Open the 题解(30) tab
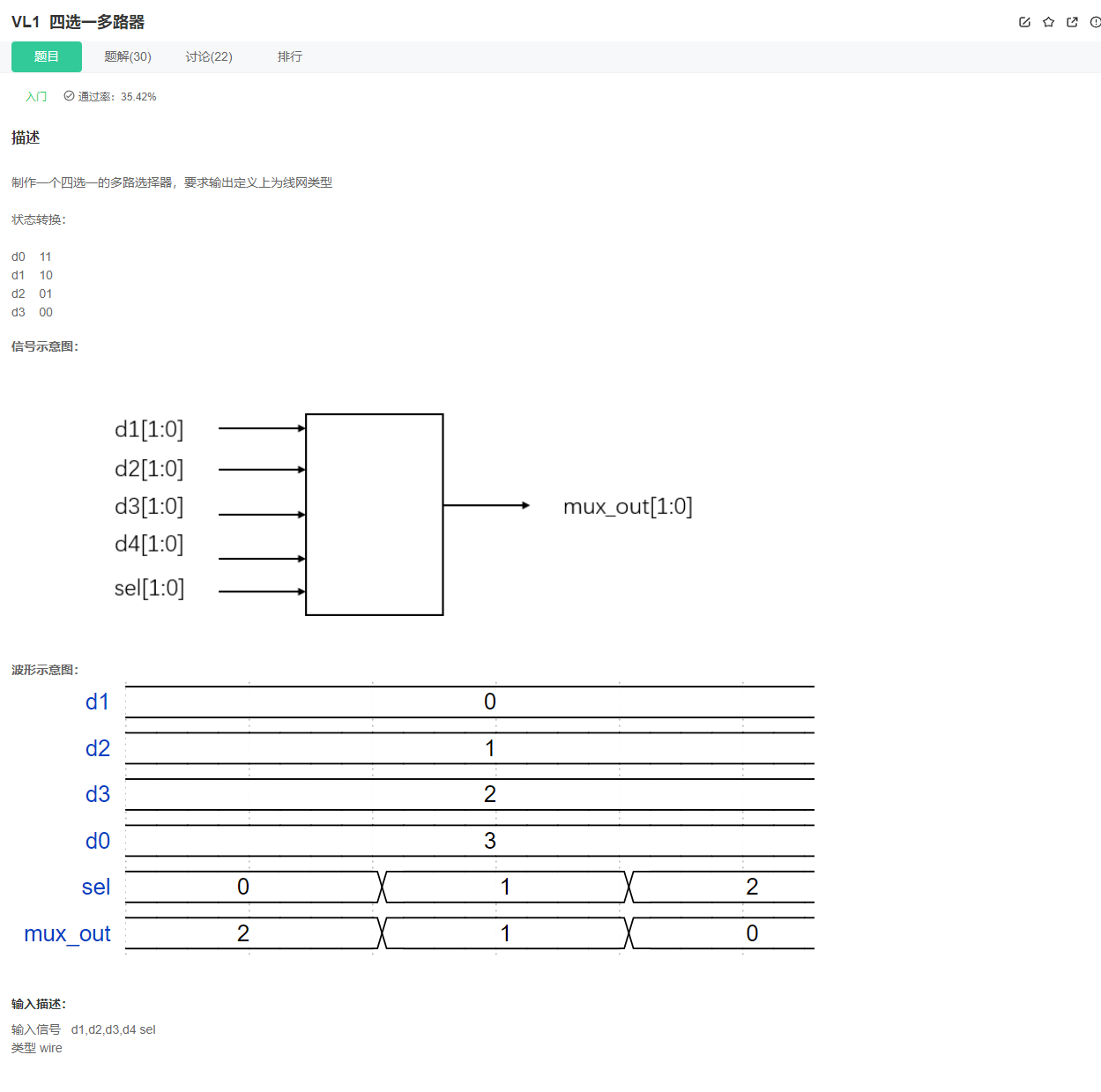This screenshot has height=1092, width=1101. [x=128, y=56]
